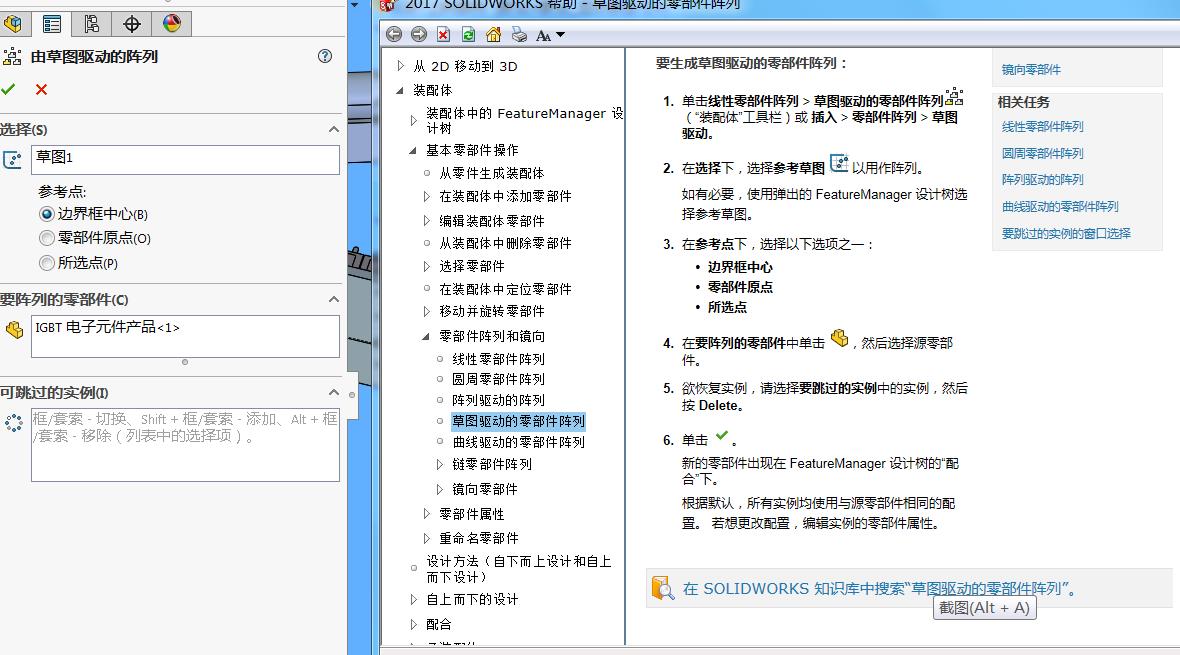The height and width of the screenshot is (655, 1180).
Task: Go forward in the help viewer
Action: pos(419,34)
